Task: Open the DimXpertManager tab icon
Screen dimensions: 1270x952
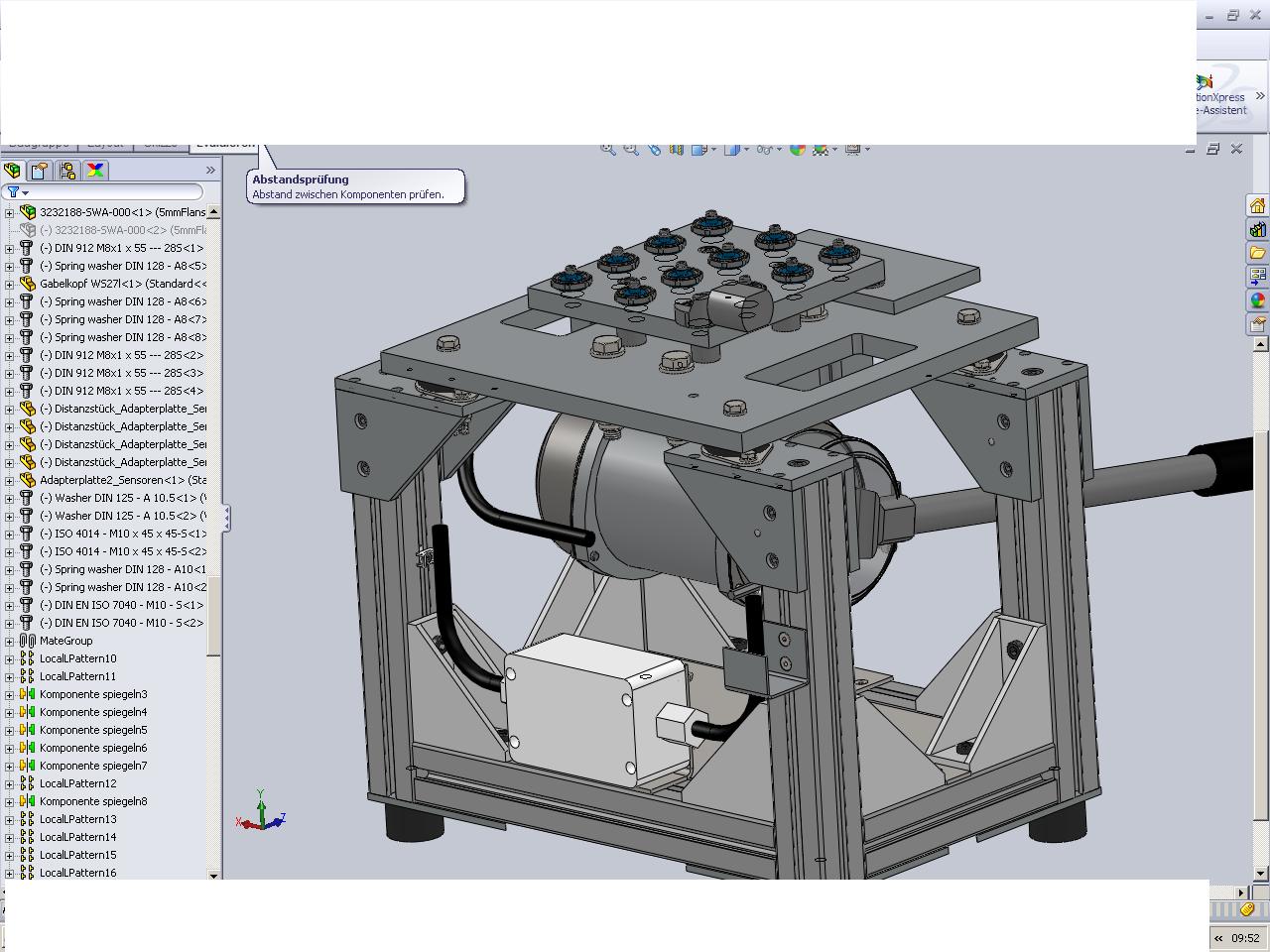Action: point(95,171)
